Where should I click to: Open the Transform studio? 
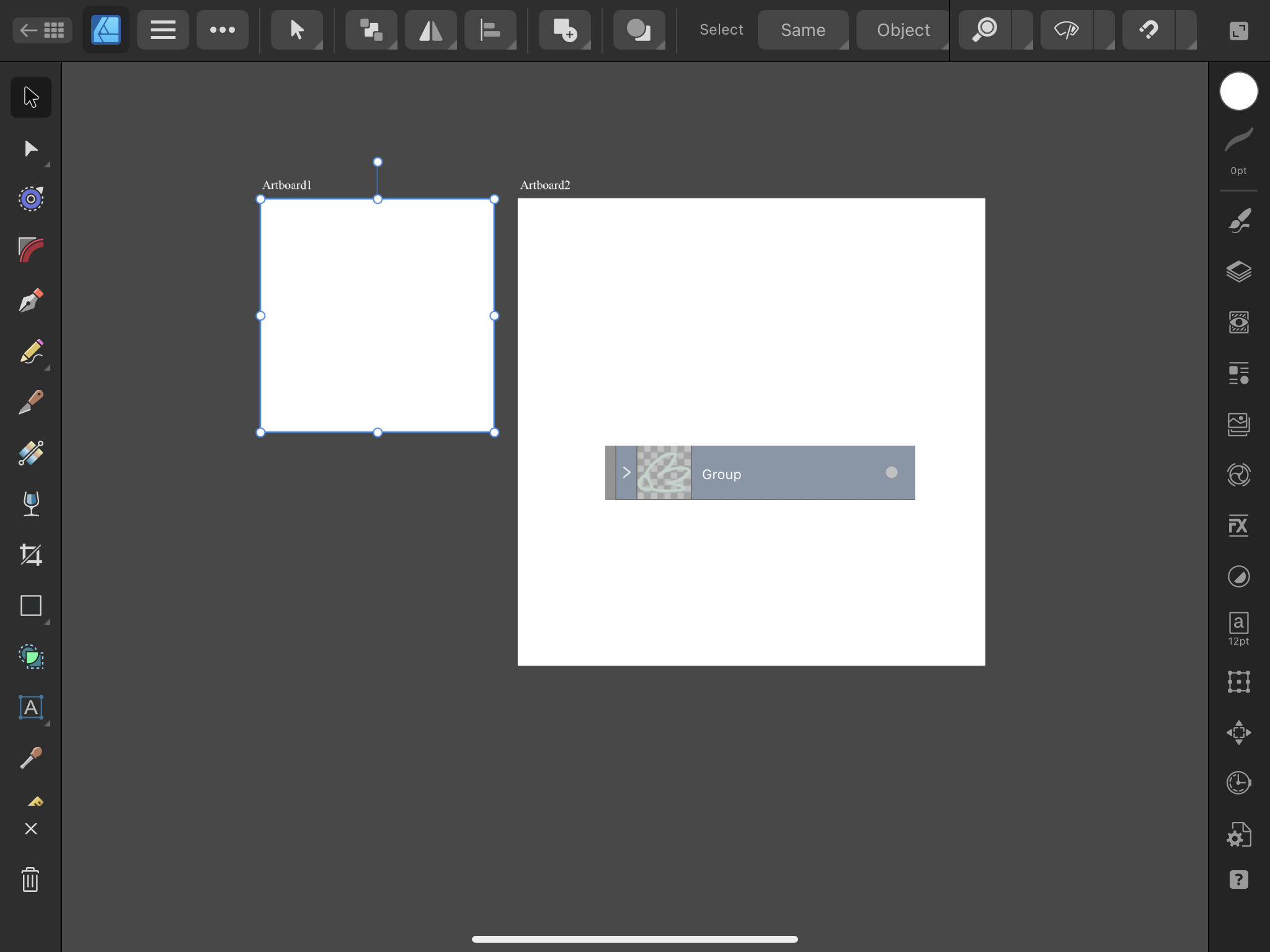point(1238,682)
